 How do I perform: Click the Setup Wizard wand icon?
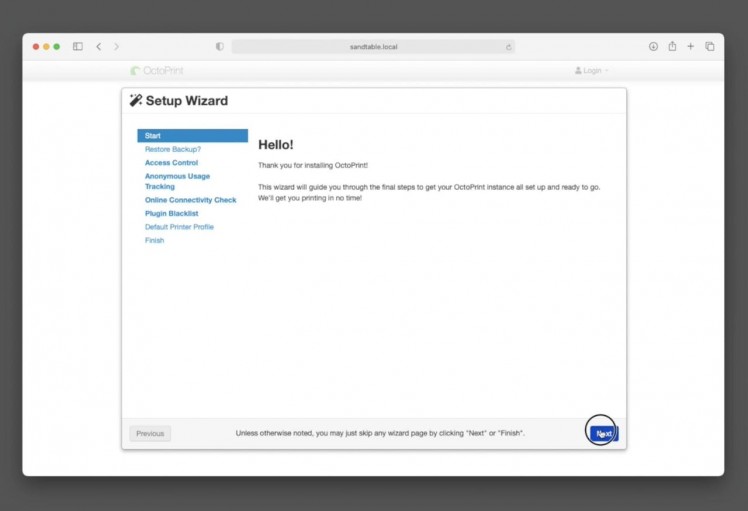point(136,100)
